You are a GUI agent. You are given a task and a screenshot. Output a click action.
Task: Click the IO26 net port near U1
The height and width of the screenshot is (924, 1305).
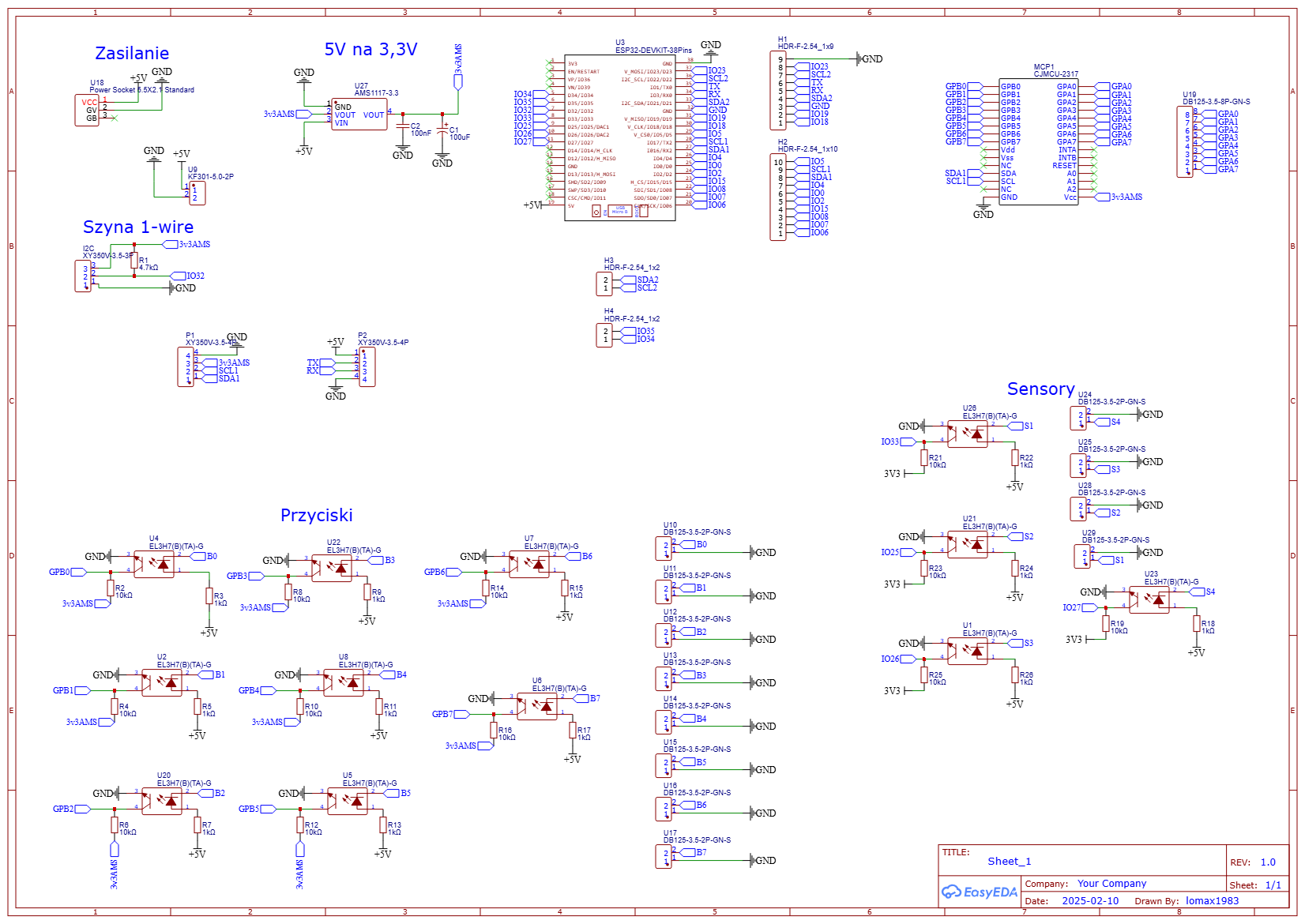[898, 659]
